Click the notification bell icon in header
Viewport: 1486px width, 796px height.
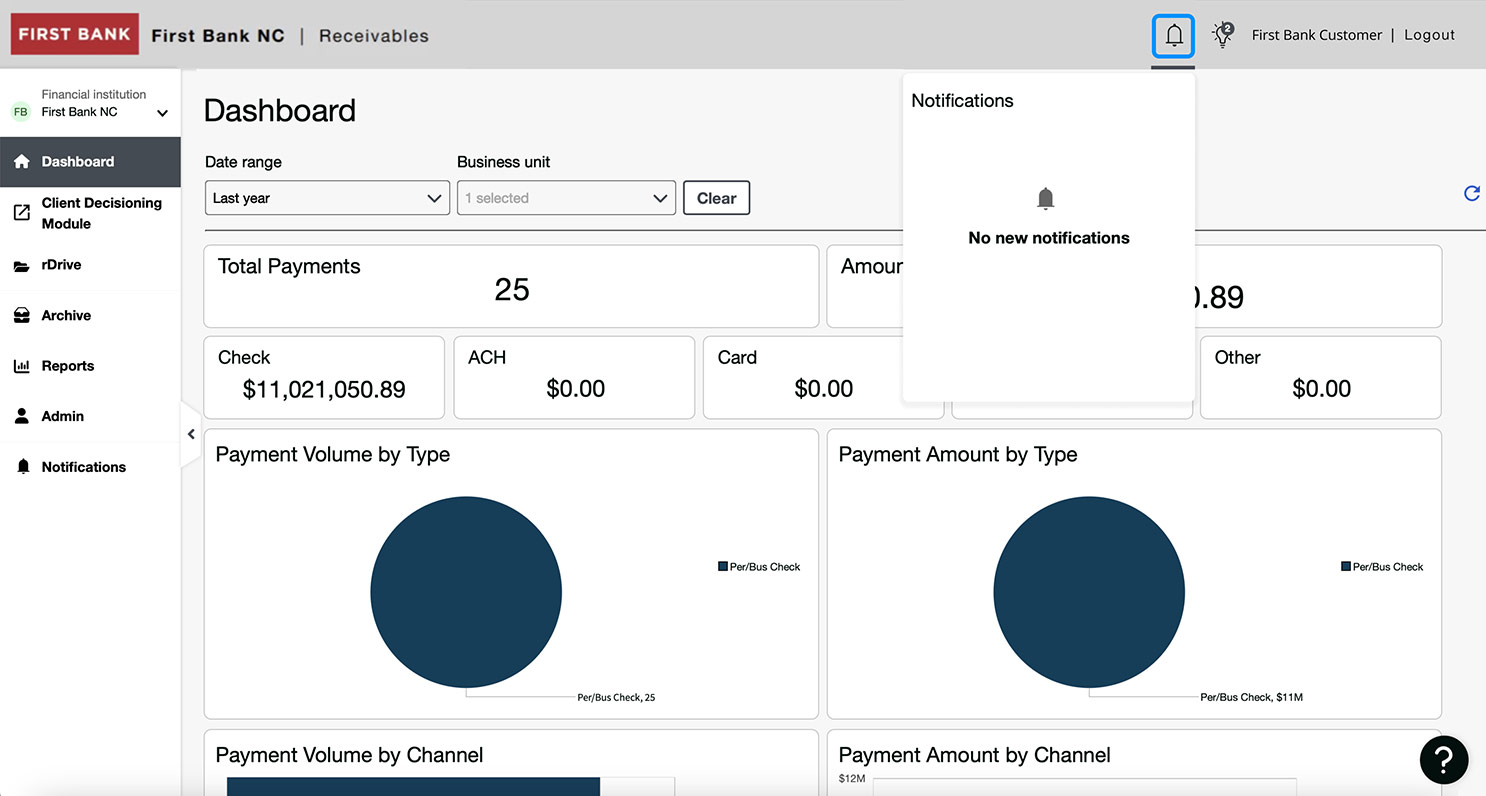pyautogui.click(x=1174, y=36)
